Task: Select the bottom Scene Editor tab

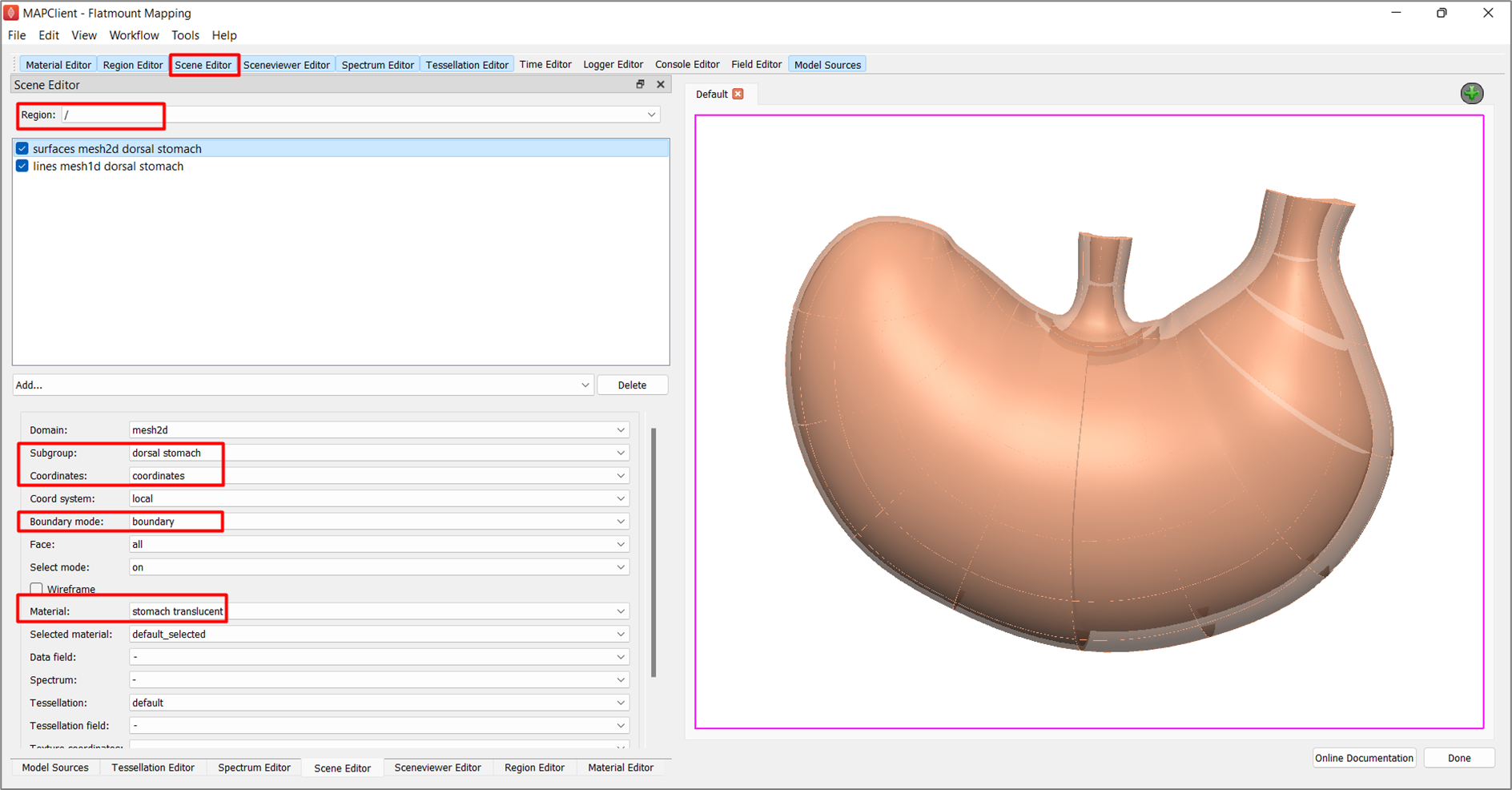Action: [x=343, y=768]
